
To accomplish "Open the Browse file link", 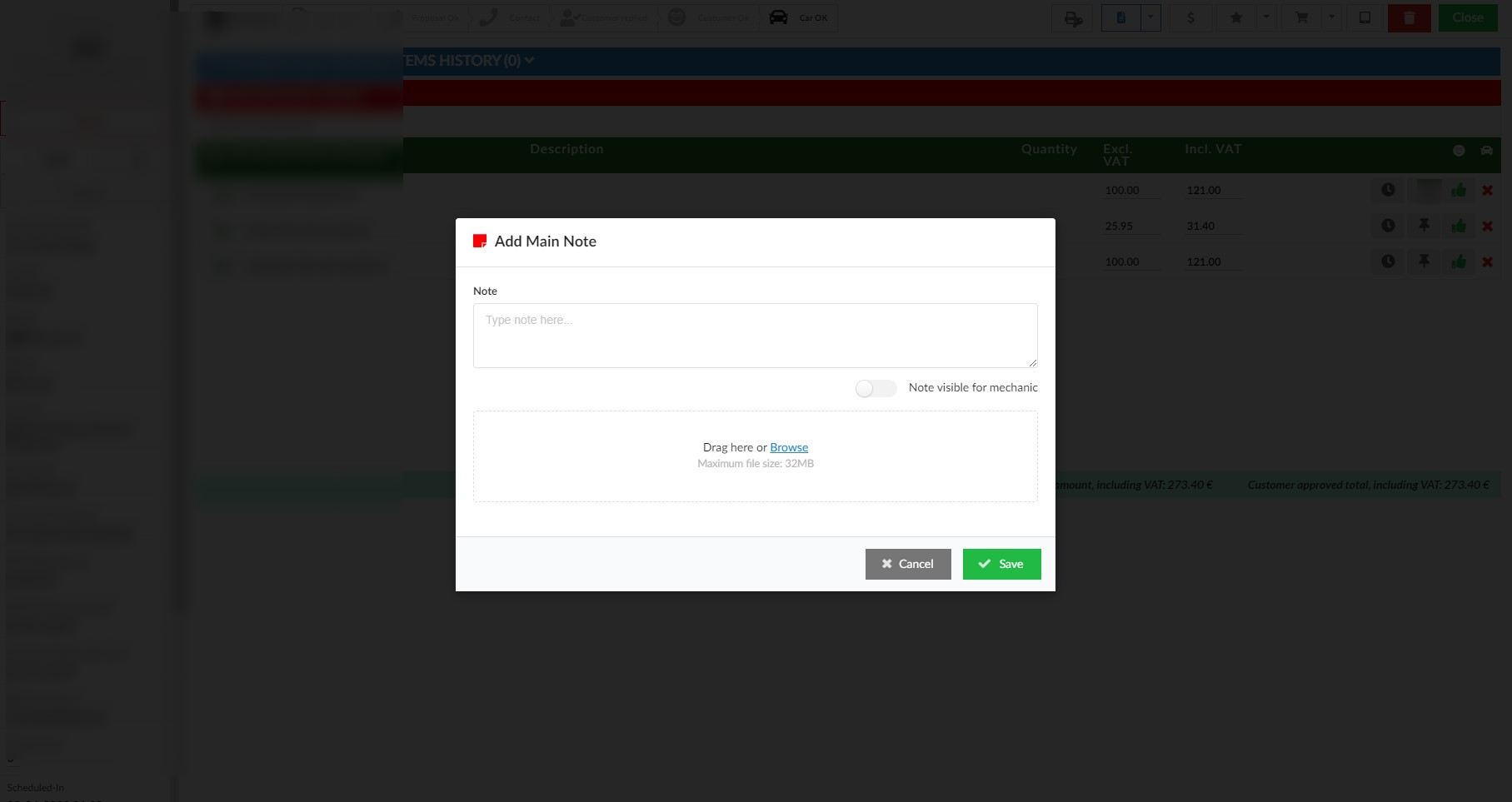I will click(x=789, y=447).
